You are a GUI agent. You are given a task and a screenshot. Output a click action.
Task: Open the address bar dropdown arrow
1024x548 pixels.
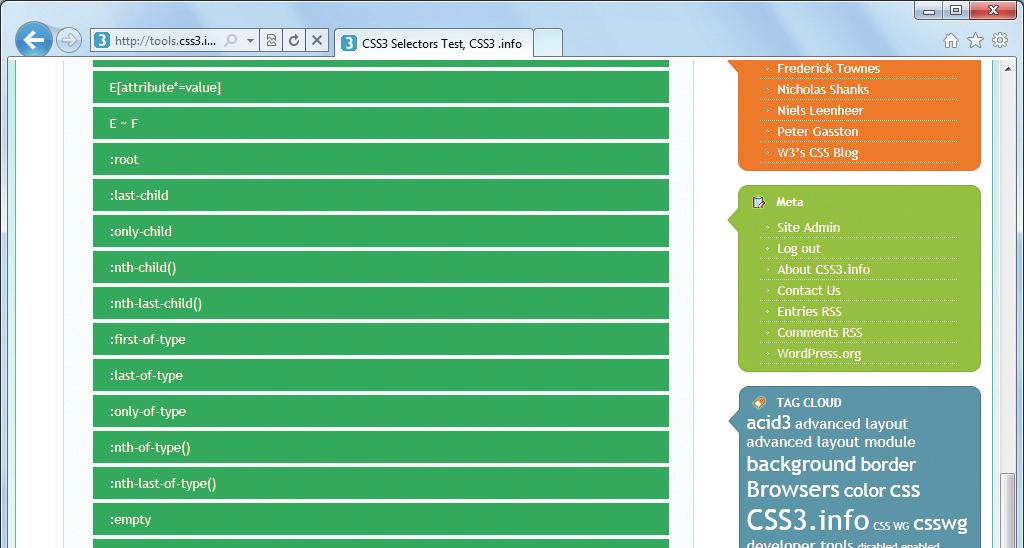[250, 40]
